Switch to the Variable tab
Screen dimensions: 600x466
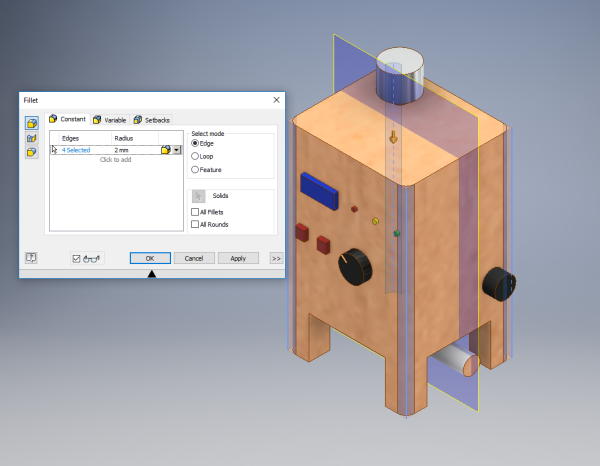(110, 120)
